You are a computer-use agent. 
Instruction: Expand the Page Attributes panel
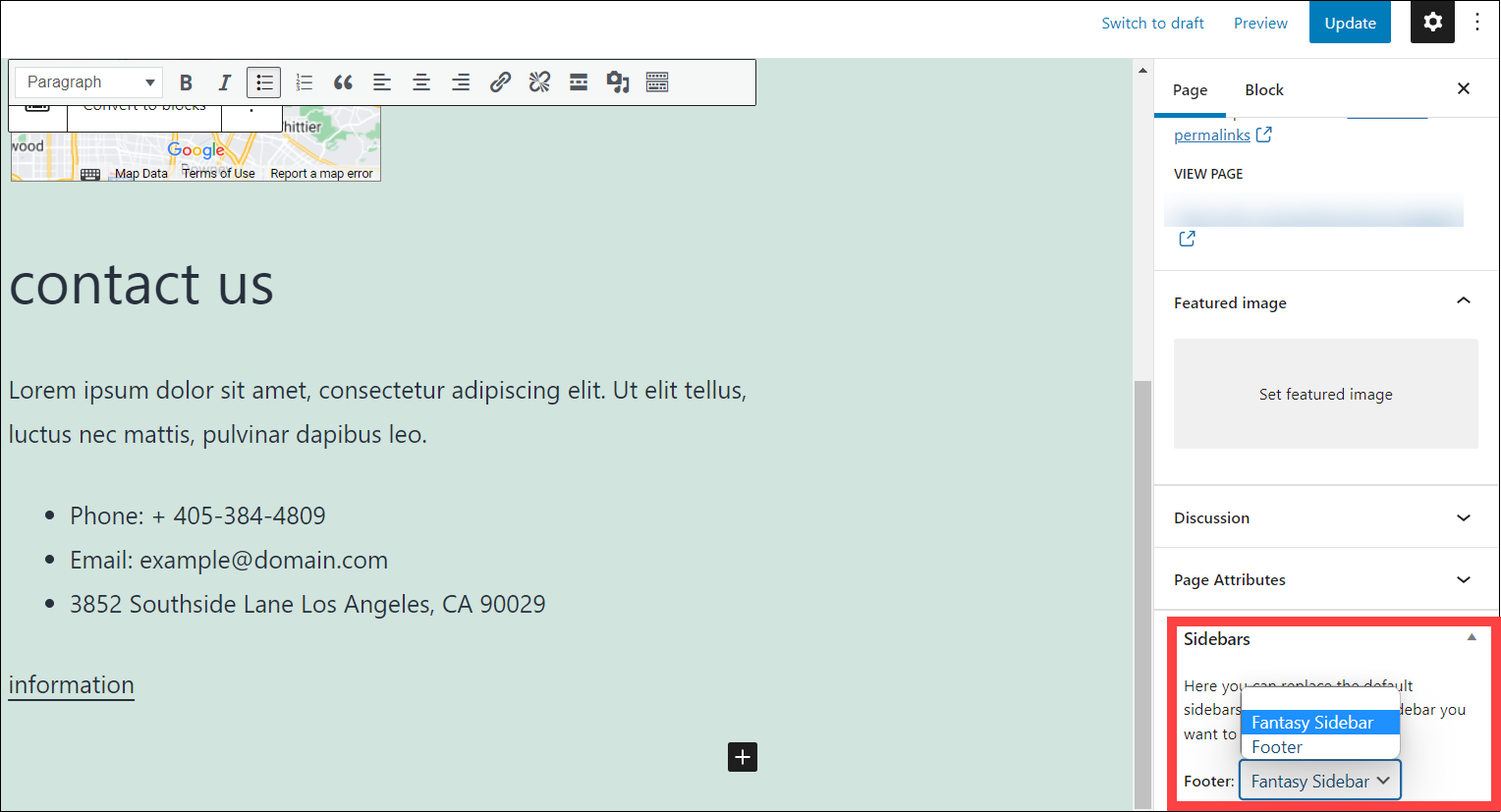pos(1326,579)
